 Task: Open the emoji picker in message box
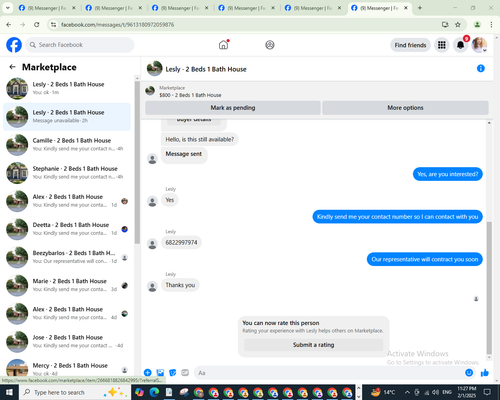coord(469,373)
